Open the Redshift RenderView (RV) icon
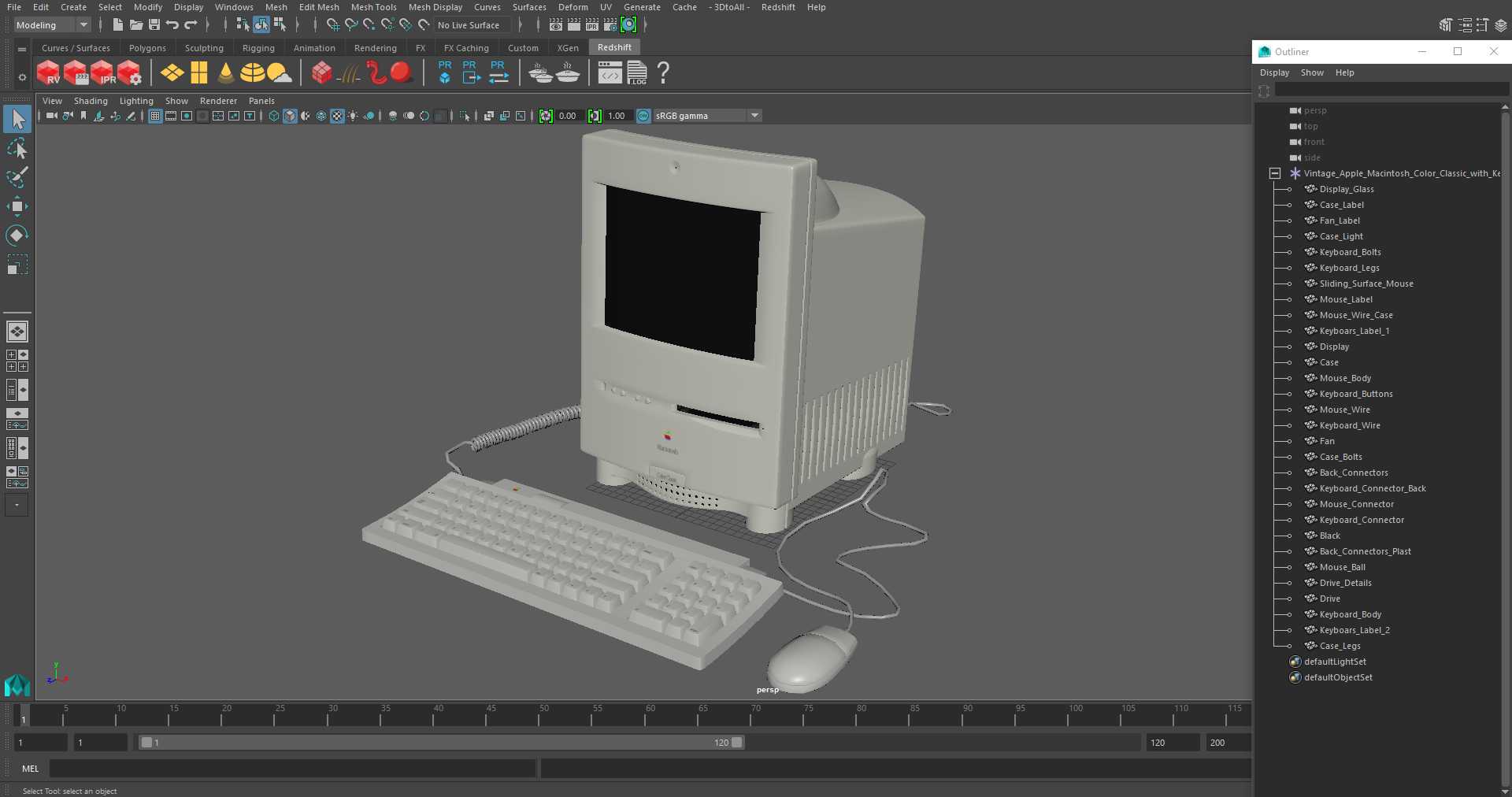 coord(49,73)
